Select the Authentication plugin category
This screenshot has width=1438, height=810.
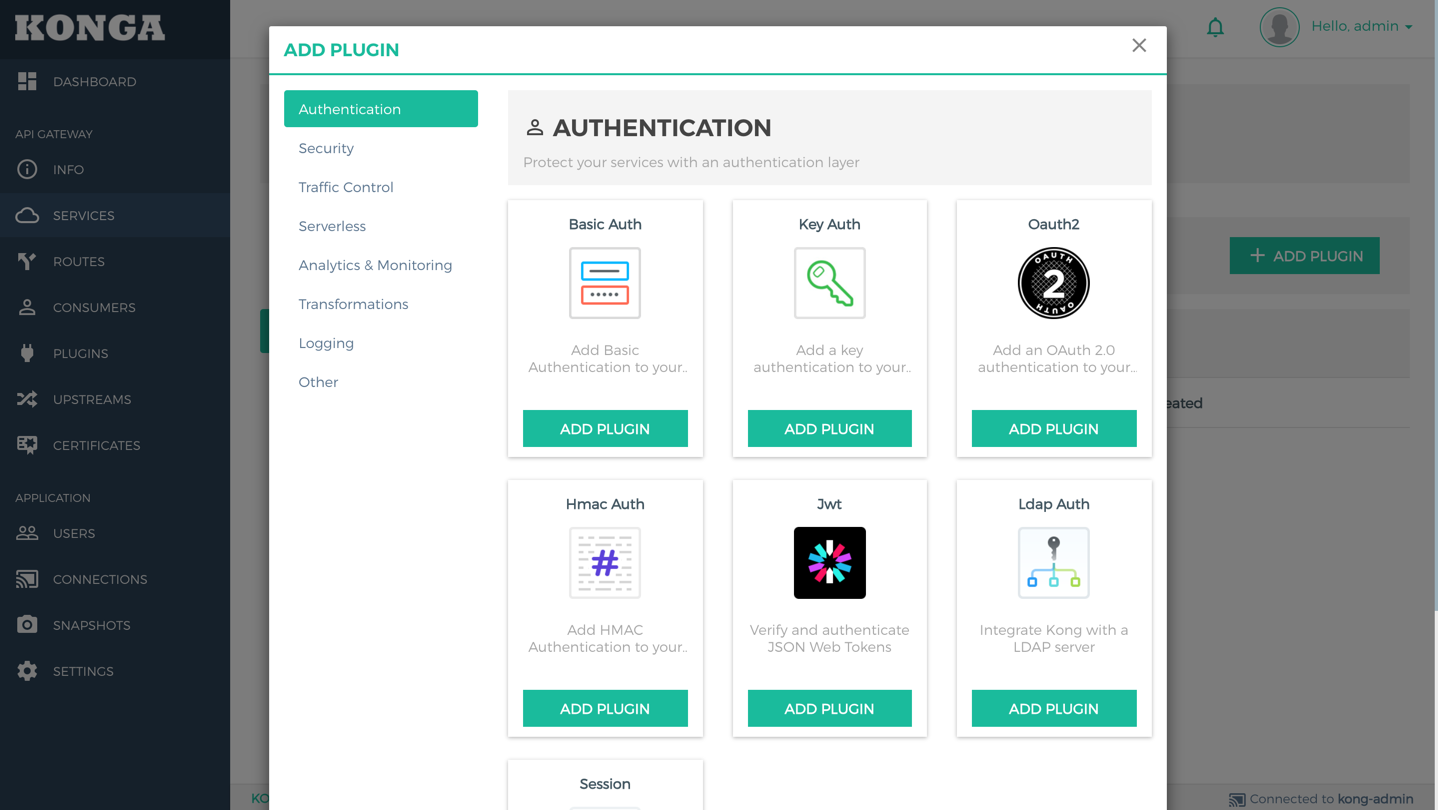click(381, 109)
